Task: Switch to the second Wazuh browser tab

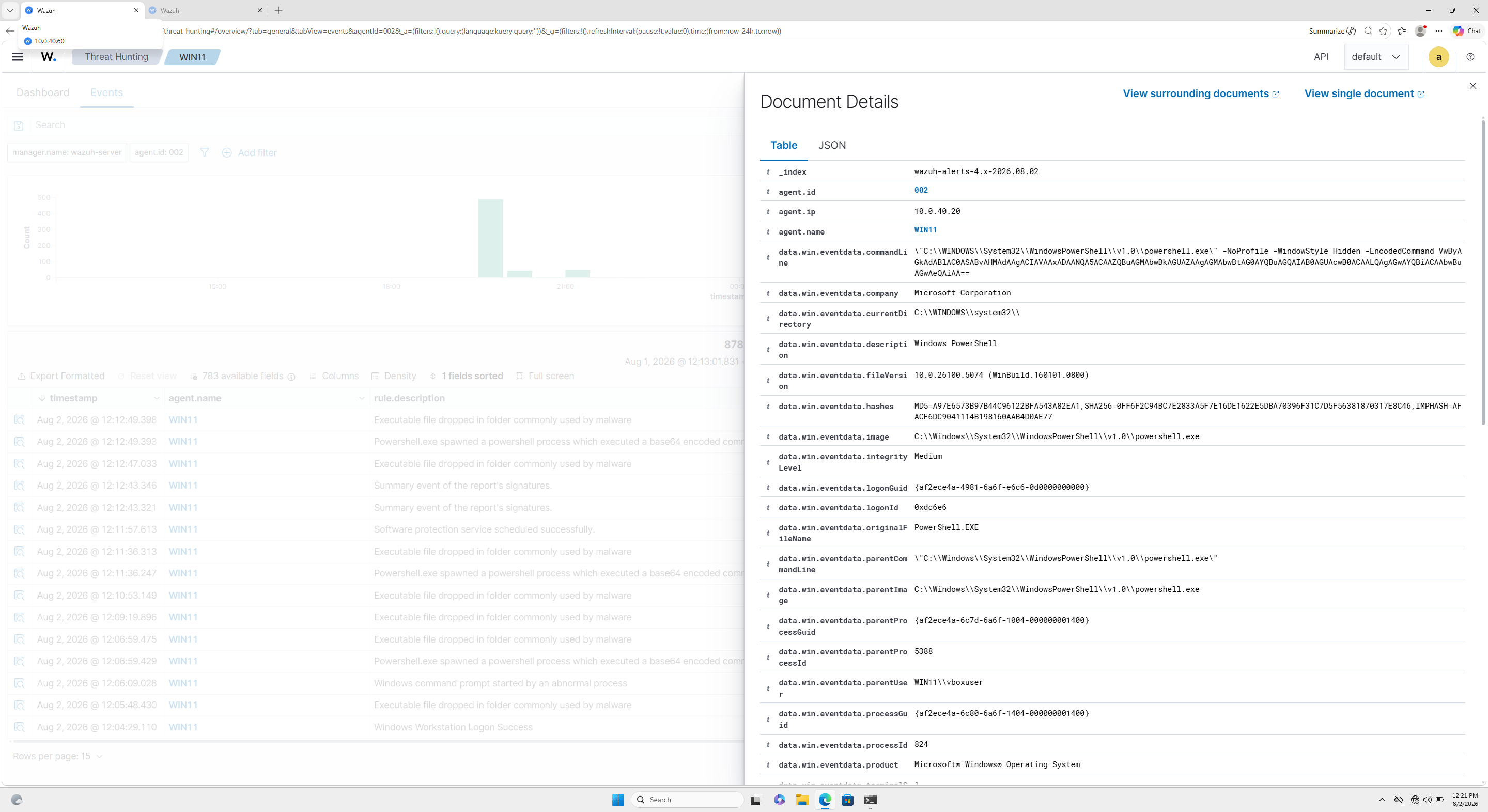Action: [205, 10]
